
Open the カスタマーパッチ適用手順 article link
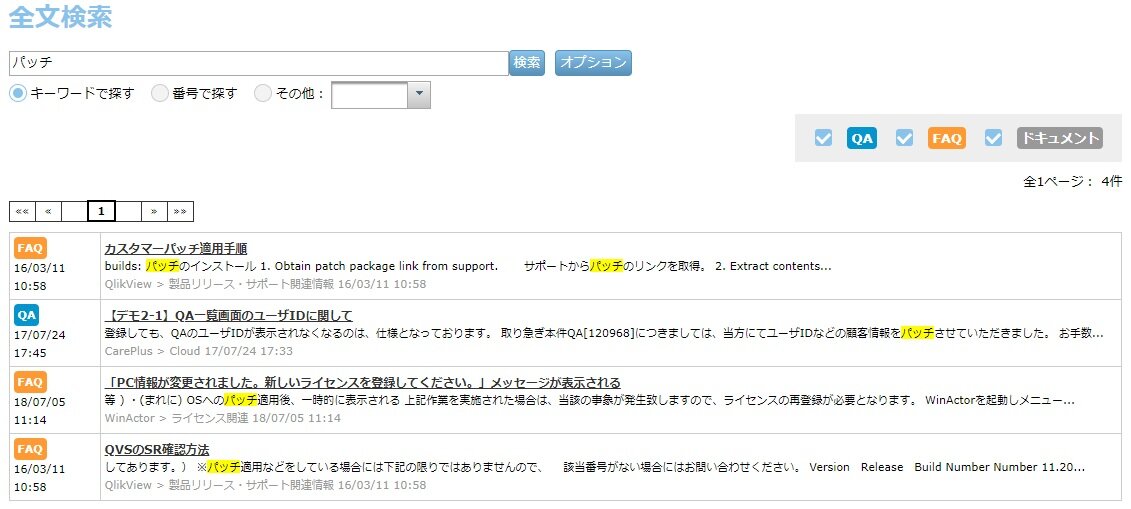tap(175, 248)
